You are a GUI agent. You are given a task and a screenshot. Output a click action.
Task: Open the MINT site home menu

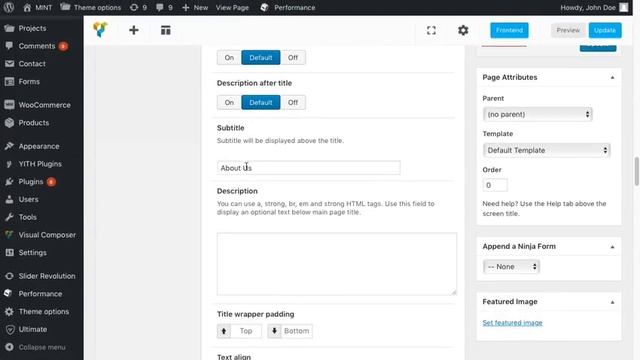tap(38, 7)
